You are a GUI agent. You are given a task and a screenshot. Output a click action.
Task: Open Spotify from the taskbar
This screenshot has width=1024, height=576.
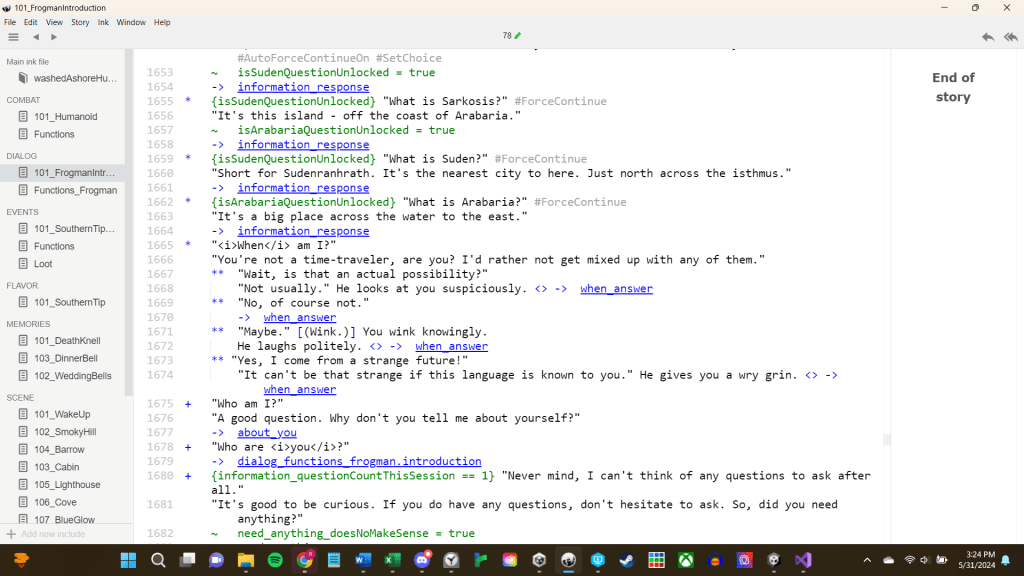tap(275, 560)
